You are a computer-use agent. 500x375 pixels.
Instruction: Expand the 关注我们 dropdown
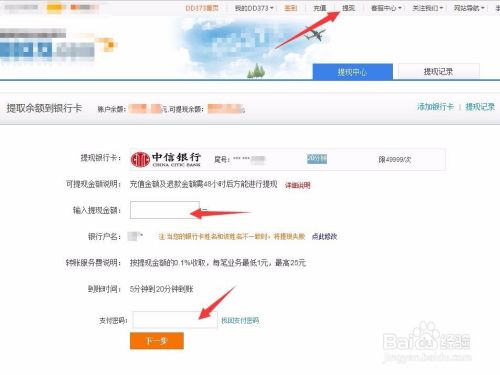pyautogui.click(x=428, y=8)
